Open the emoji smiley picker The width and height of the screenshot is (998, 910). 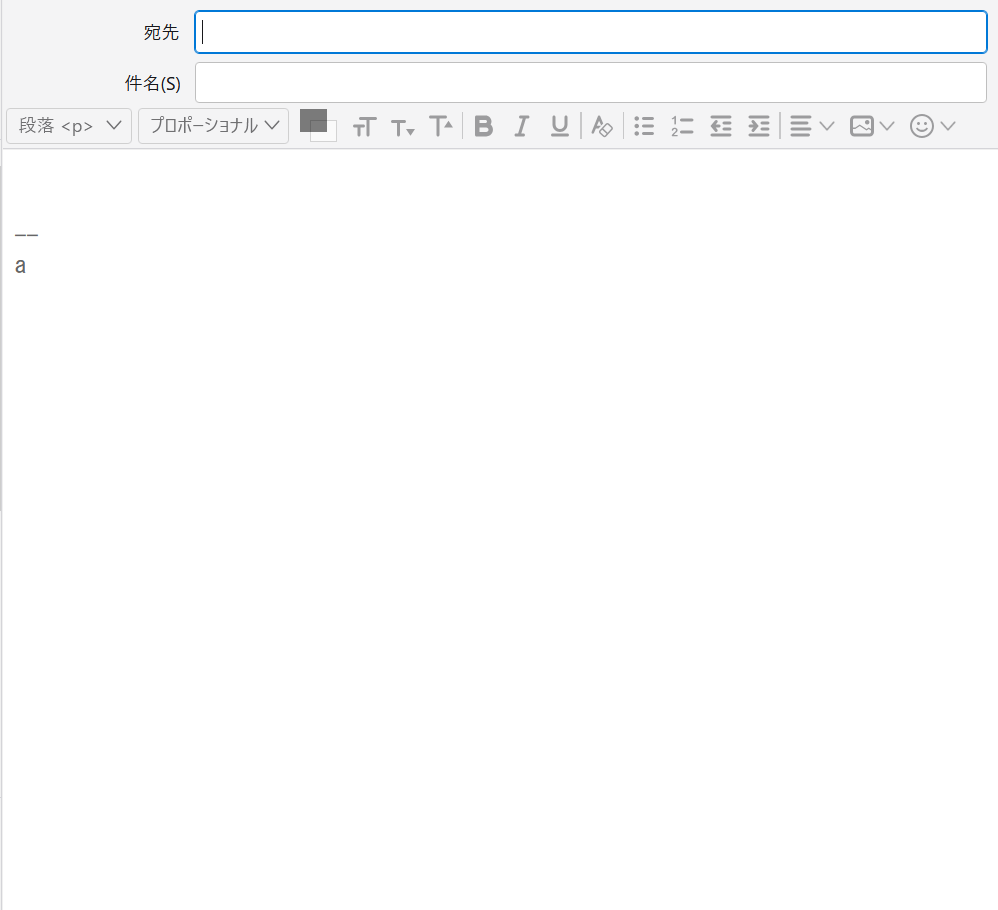click(932, 126)
